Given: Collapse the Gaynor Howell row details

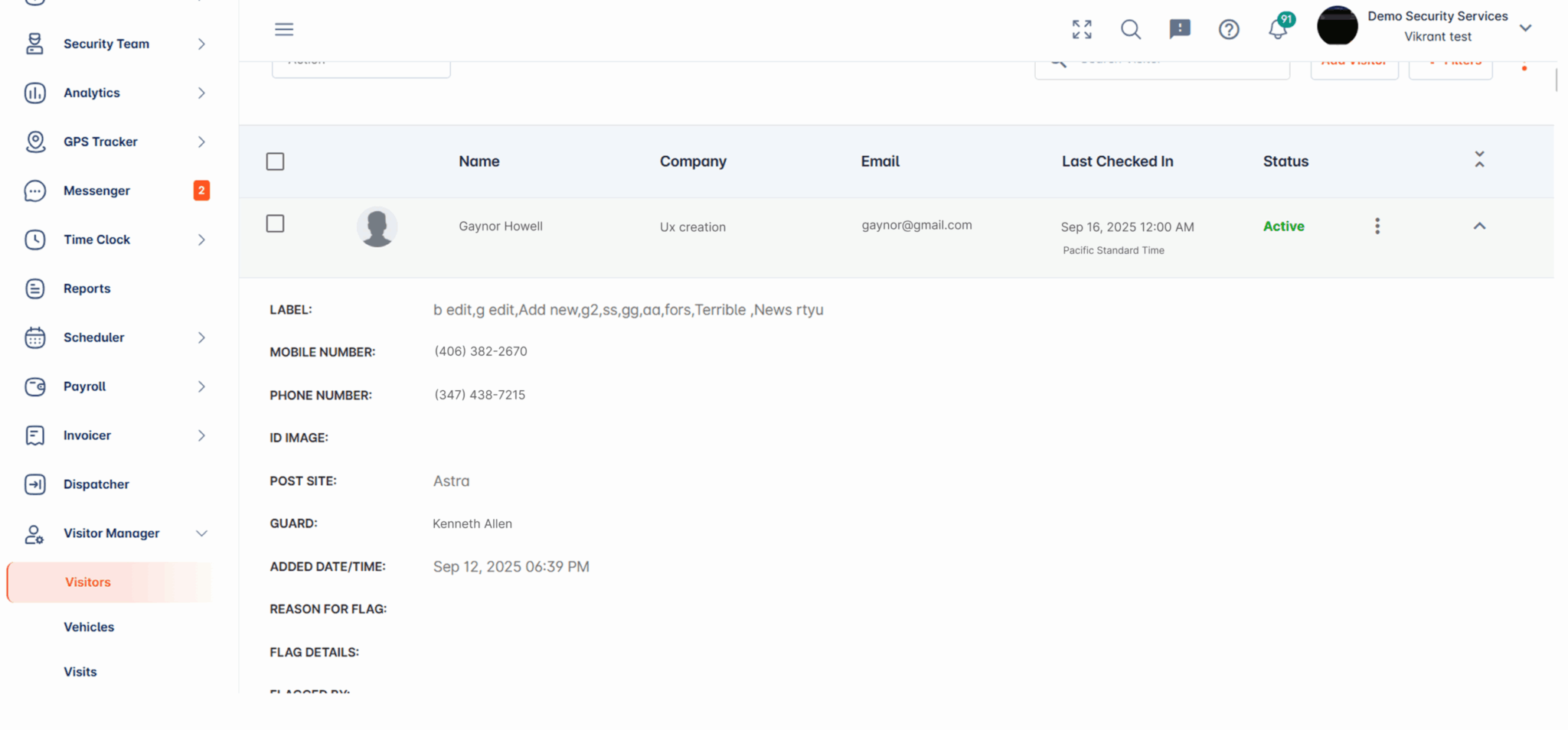Looking at the screenshot, I should point(1478,226).
